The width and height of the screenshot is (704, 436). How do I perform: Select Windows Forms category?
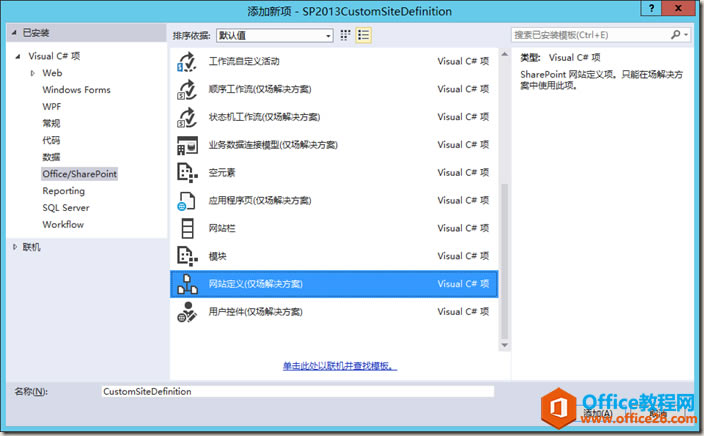pyautogui.click(x=76, y=90)
